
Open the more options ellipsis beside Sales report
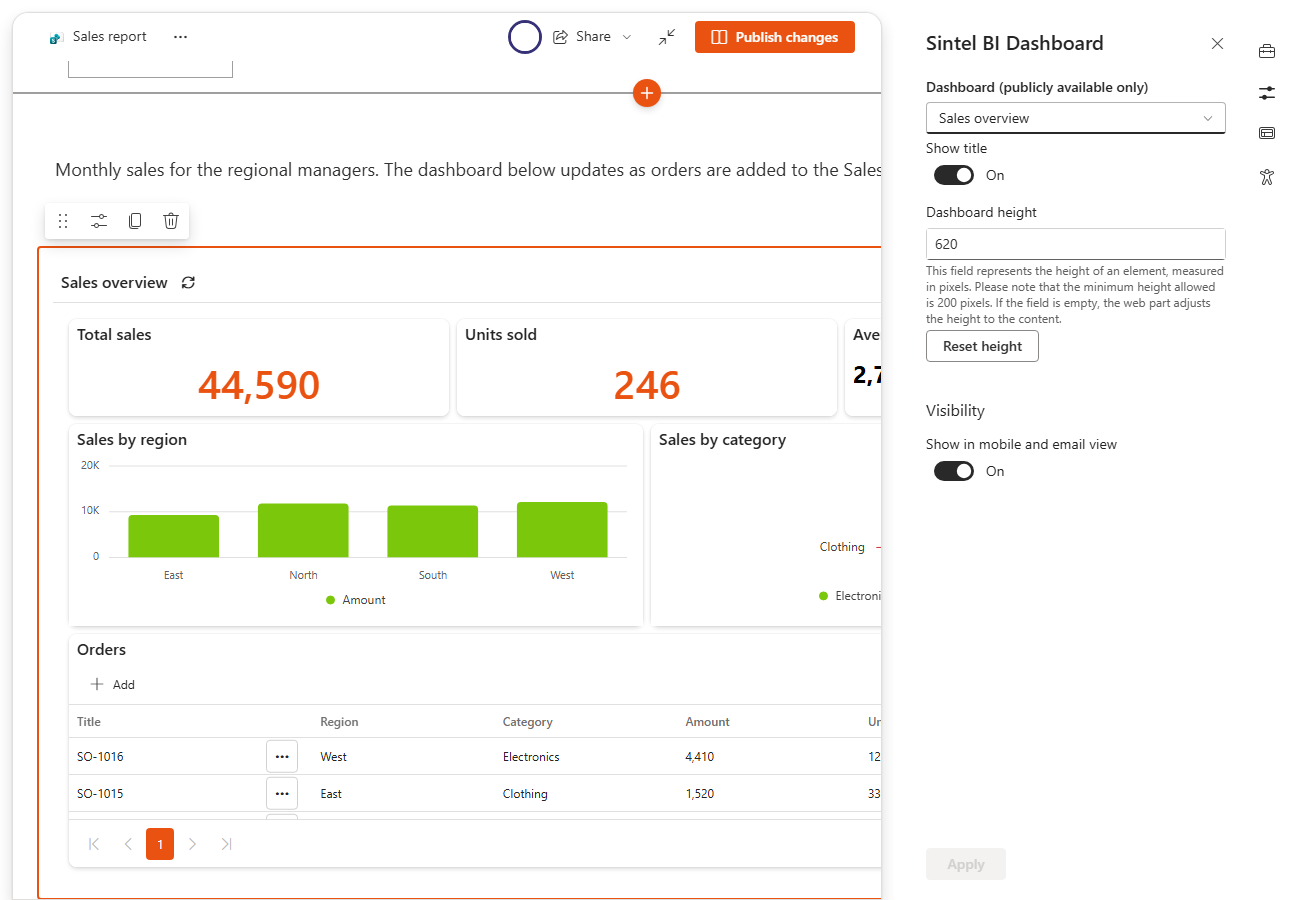[180, 37]
